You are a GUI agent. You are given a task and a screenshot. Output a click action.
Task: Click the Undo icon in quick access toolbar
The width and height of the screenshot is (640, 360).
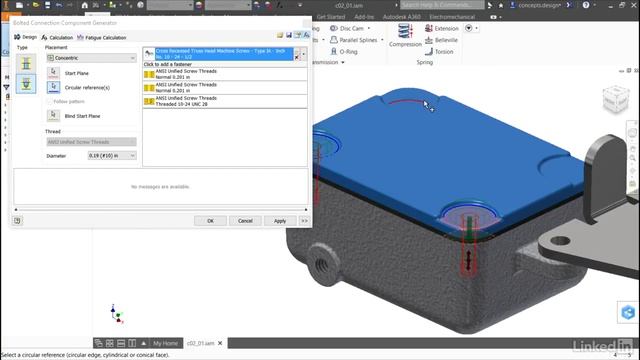pos(59,5)
